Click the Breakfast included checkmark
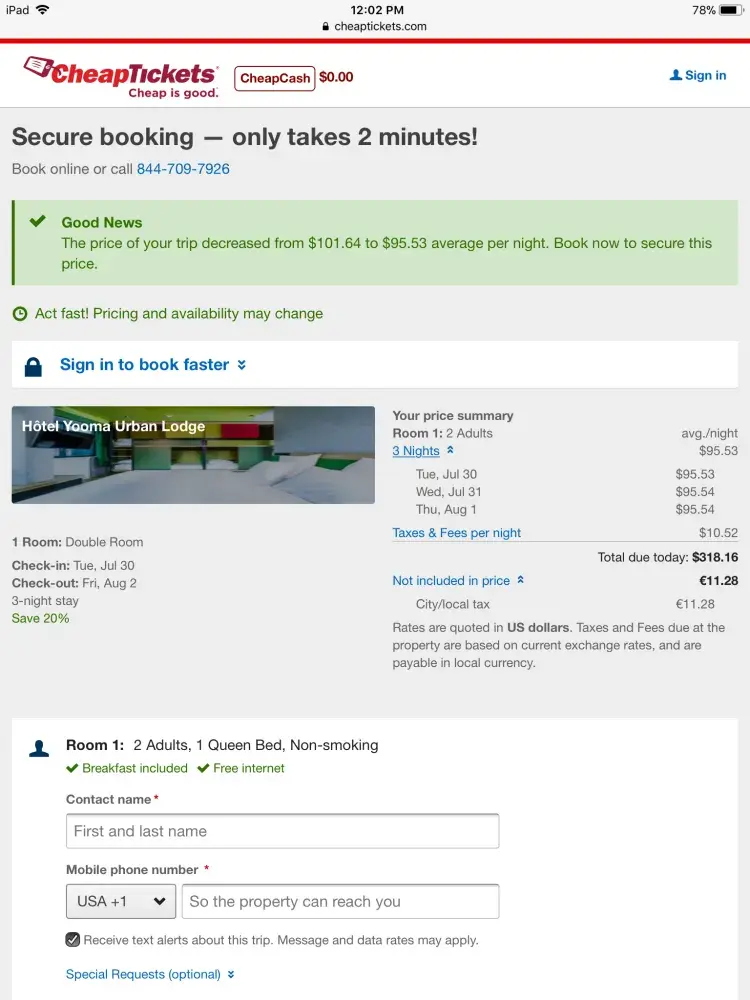The width and height of the screenshot is (750, 1000). (x=72, y=769)
